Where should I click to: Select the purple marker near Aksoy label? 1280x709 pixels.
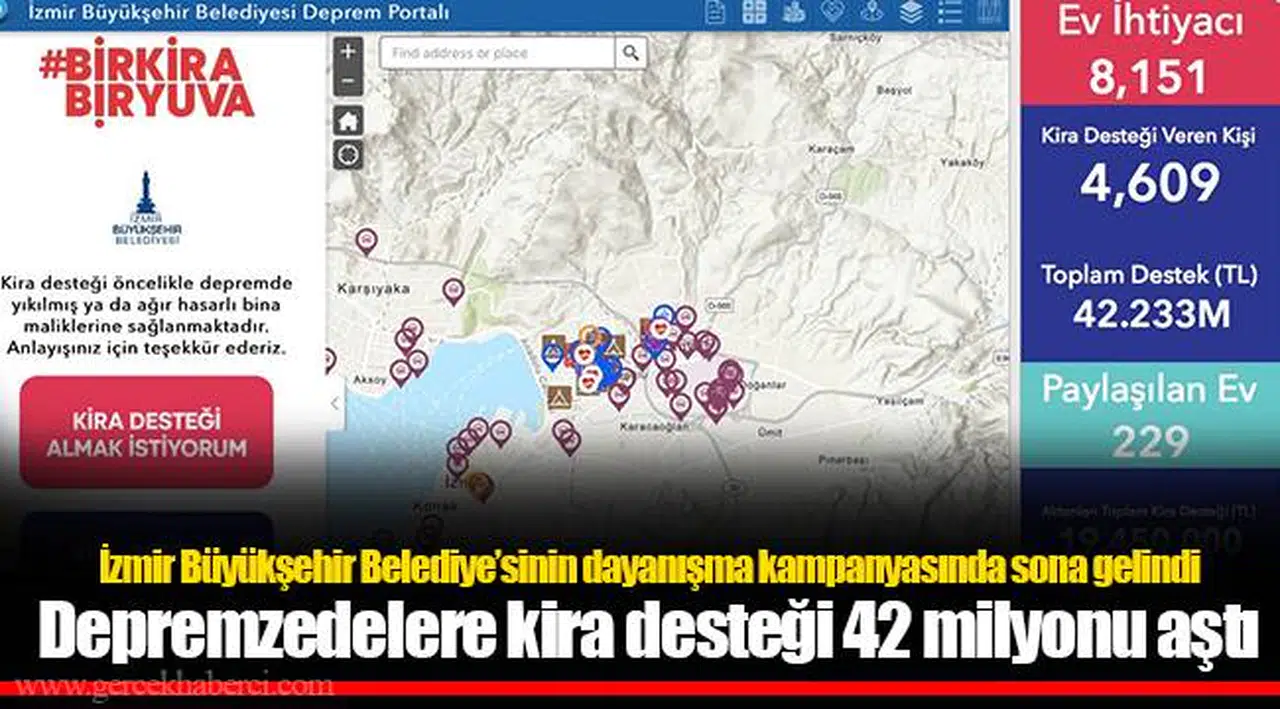point(400,373)
